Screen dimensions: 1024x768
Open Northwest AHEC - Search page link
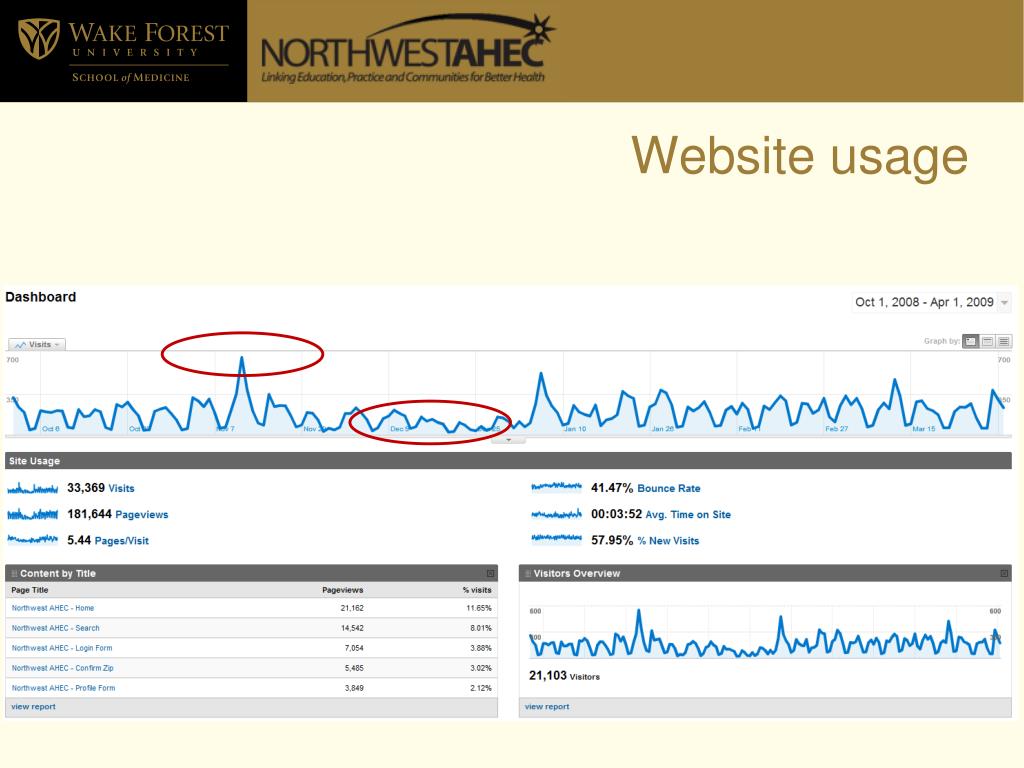(x=56, y=628)
